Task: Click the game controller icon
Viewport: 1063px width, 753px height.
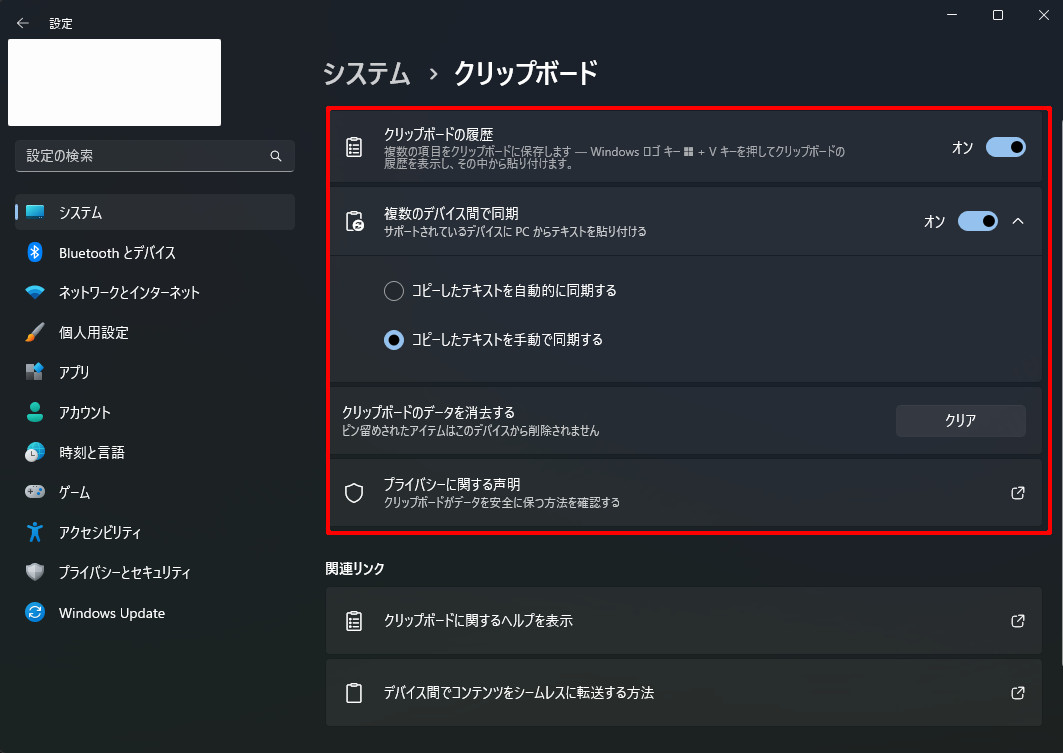Action: pos(35,492)
